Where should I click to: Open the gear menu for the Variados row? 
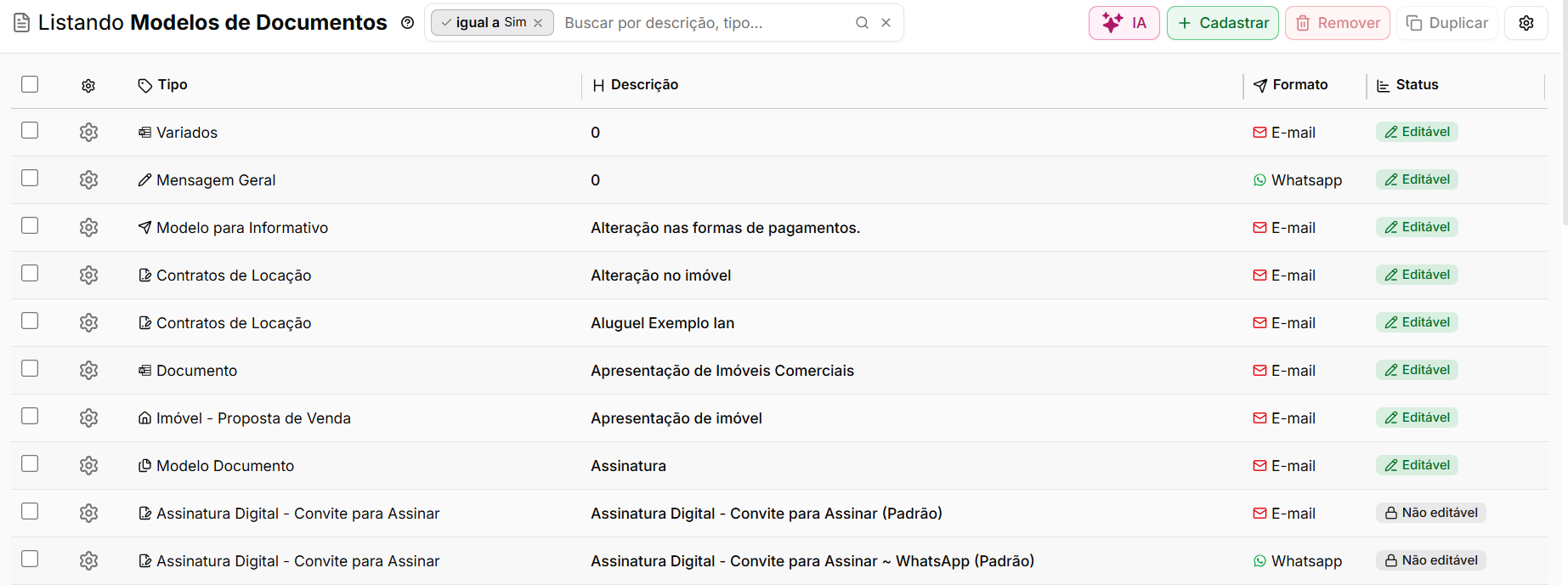pyautogui.click(x=88, y=133)
